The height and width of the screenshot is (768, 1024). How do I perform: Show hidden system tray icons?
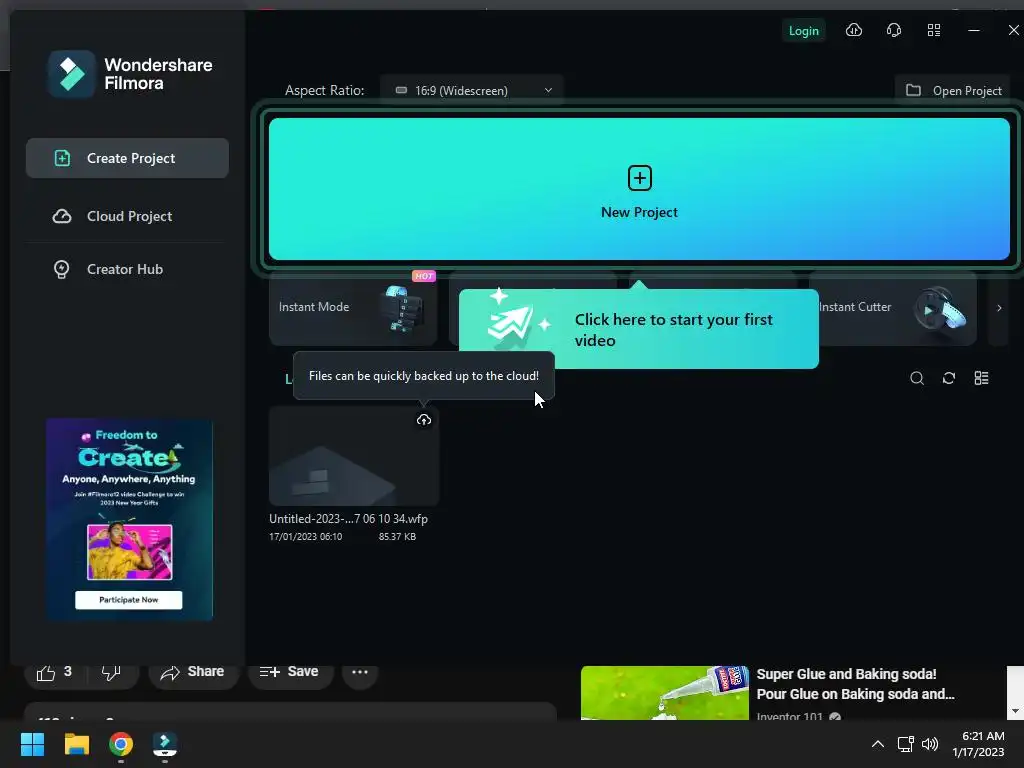878,744
